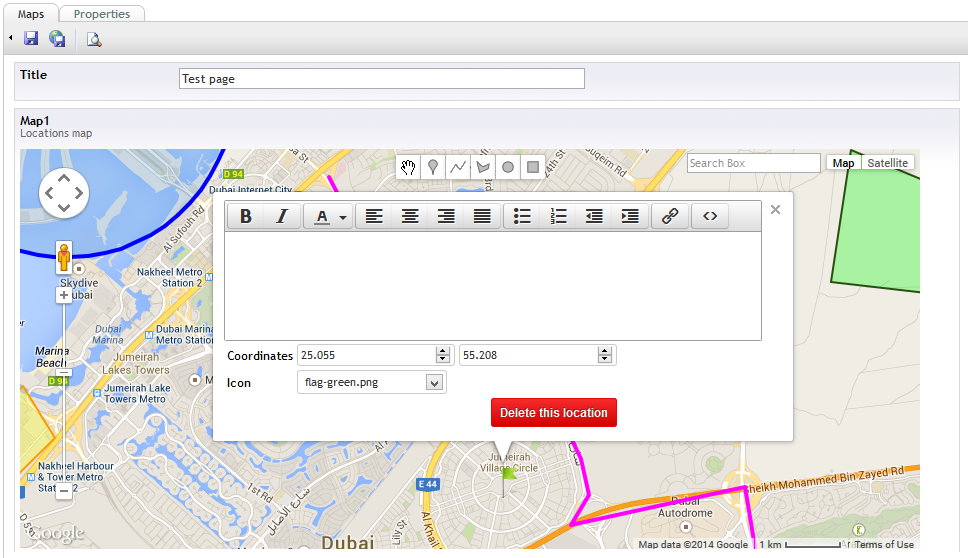This screenshot has height=558, width=968.
Task: Select the polygon drawing tool
Action: (x=483, y=167)
